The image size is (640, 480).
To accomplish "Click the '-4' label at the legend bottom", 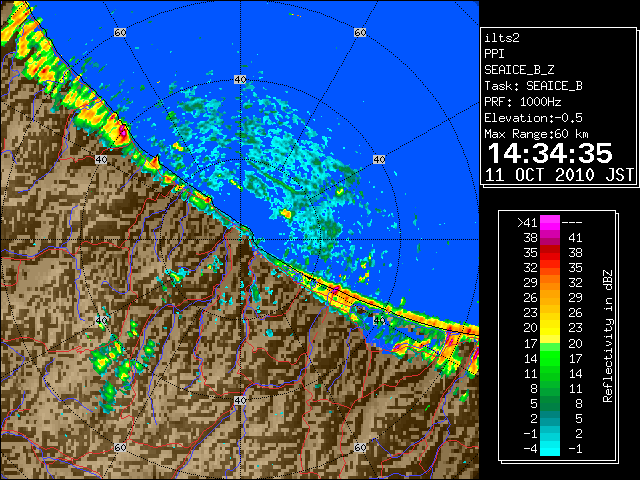I will (x=530, y=449).
